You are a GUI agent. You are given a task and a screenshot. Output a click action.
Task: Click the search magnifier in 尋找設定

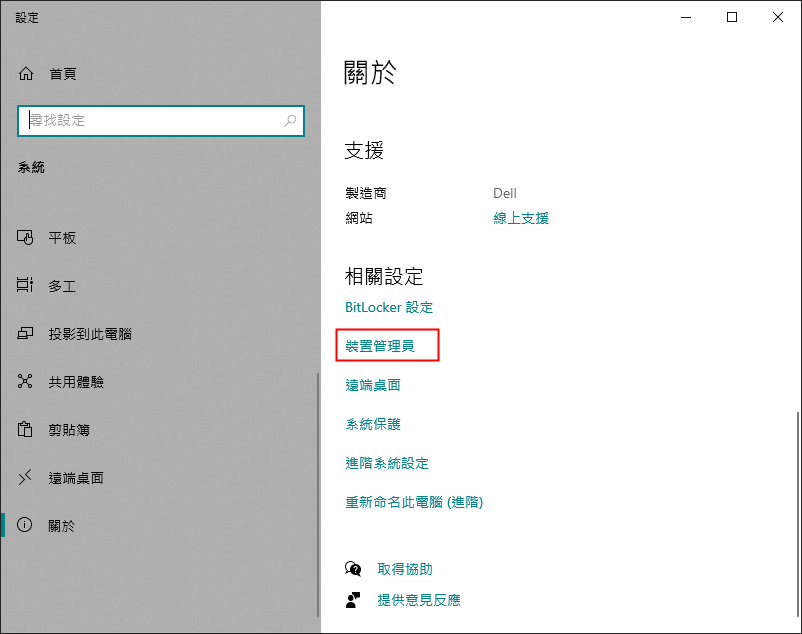point(290,120)
